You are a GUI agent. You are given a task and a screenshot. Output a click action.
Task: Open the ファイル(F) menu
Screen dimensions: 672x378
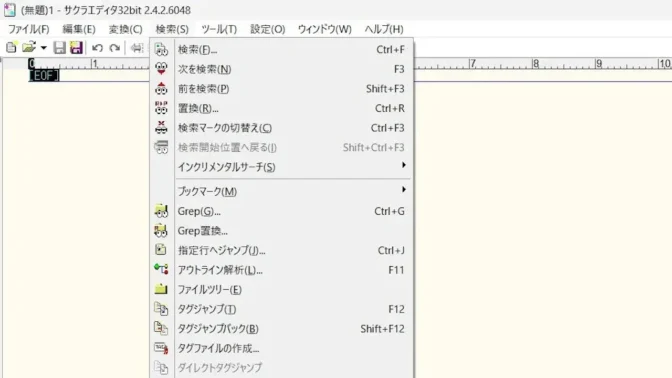pos(29,29)
